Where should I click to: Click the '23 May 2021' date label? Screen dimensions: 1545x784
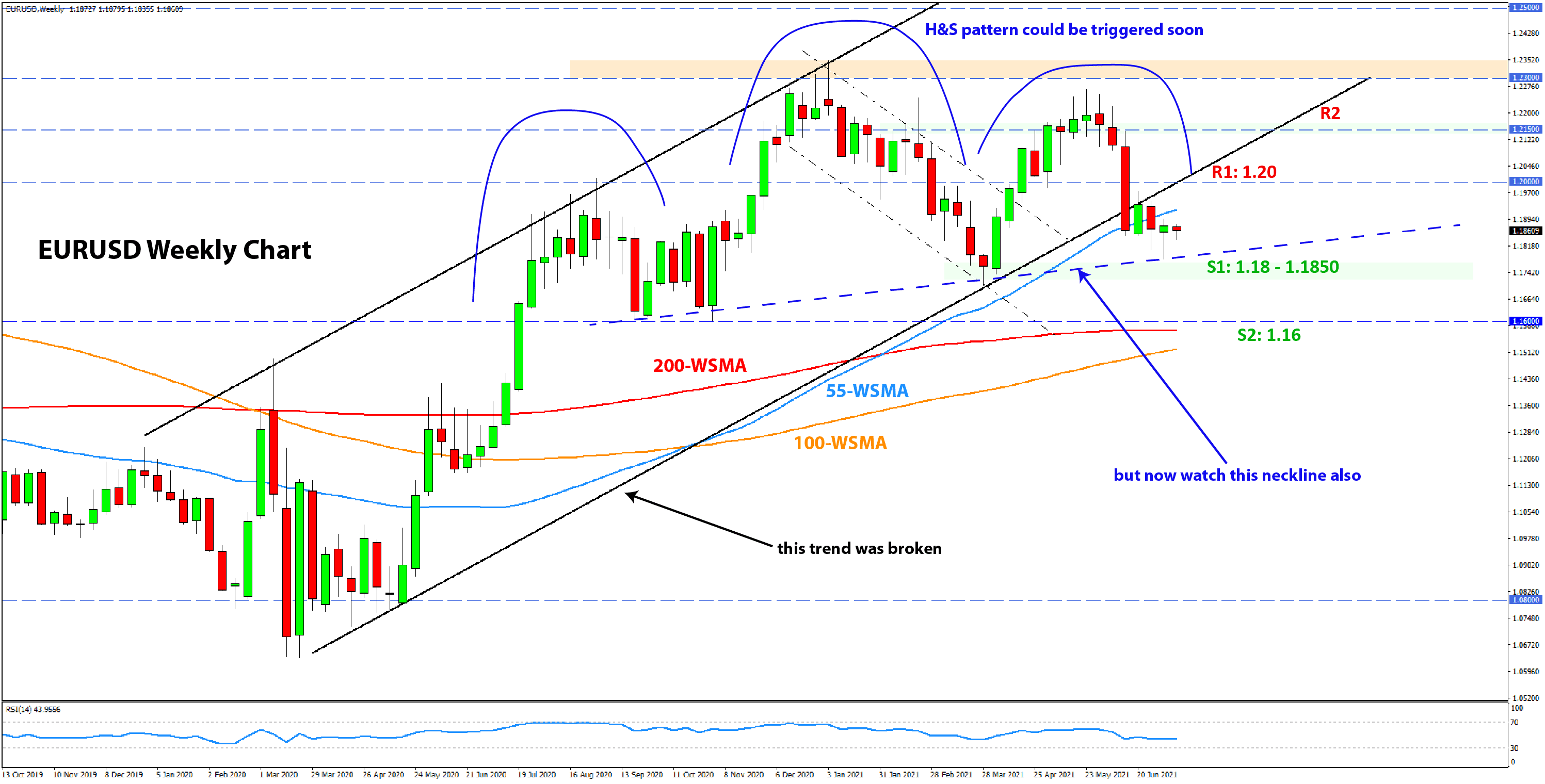point(1106,774)
